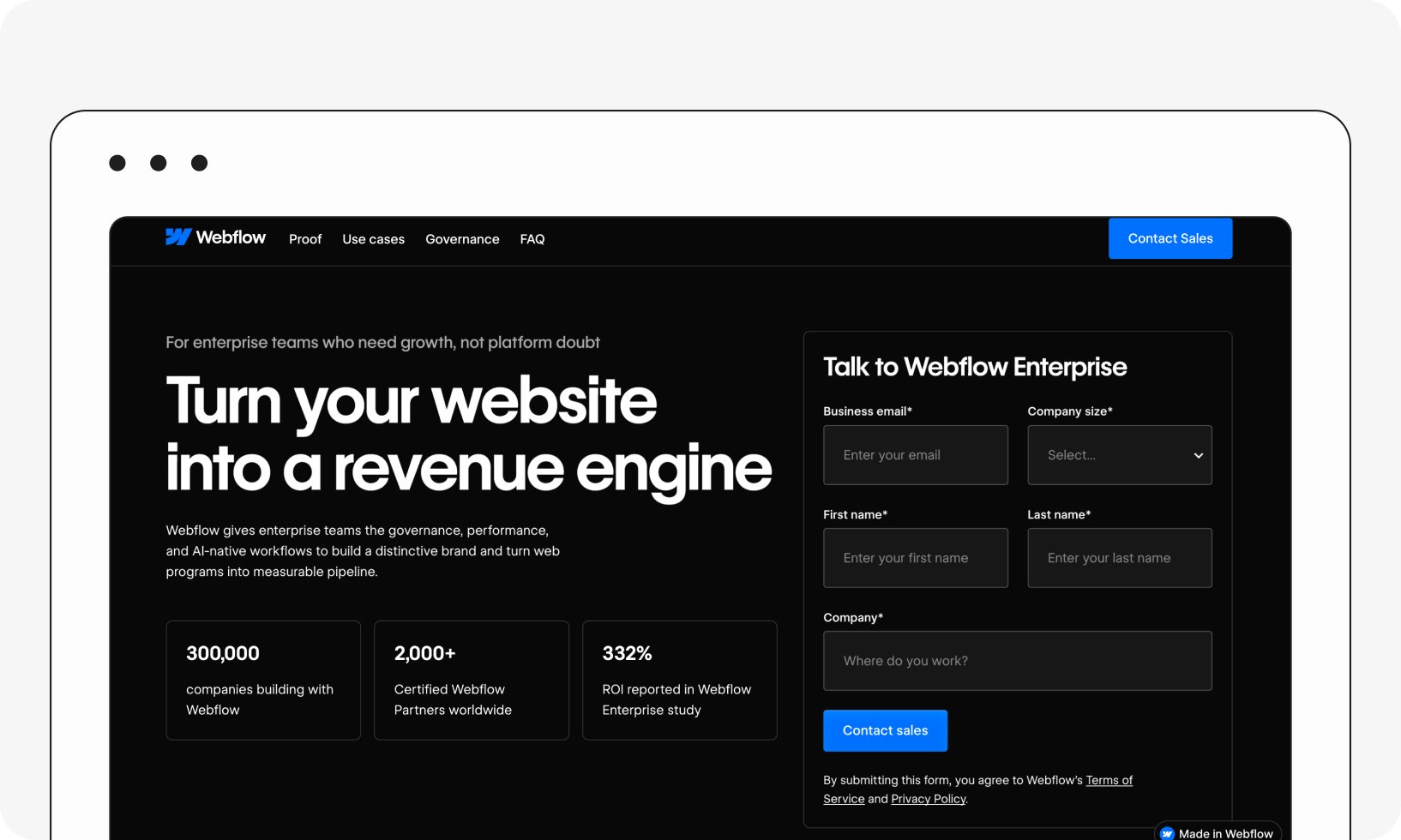Click the 'Company*' field label
The image size is (1401, 840).
(x=853, y=617)
